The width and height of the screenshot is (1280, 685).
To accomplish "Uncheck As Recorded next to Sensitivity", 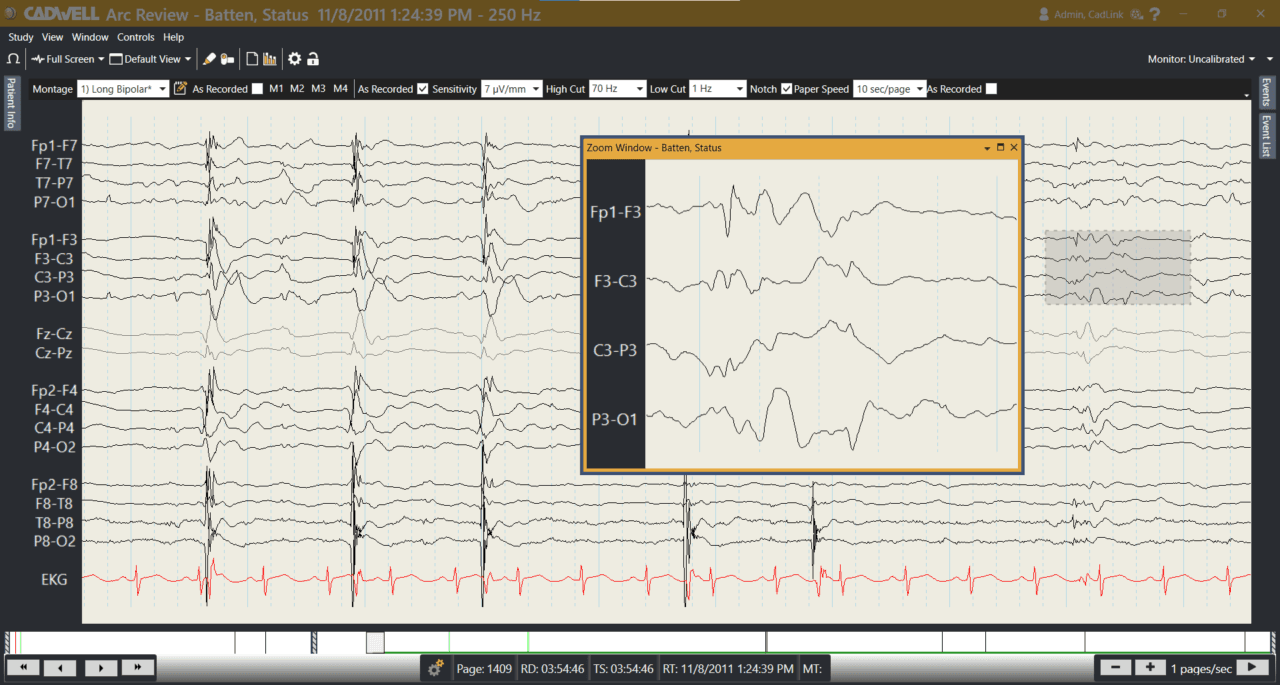I will (425, 89).
